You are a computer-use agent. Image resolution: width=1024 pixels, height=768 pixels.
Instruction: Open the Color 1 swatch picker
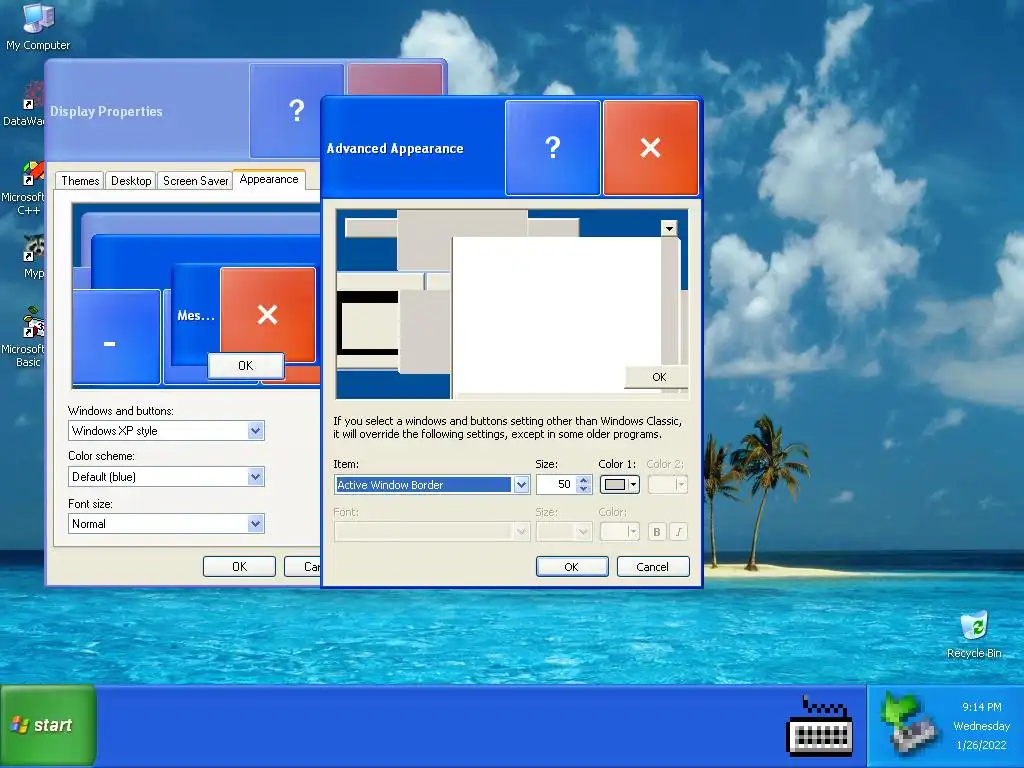pos(620,485)
